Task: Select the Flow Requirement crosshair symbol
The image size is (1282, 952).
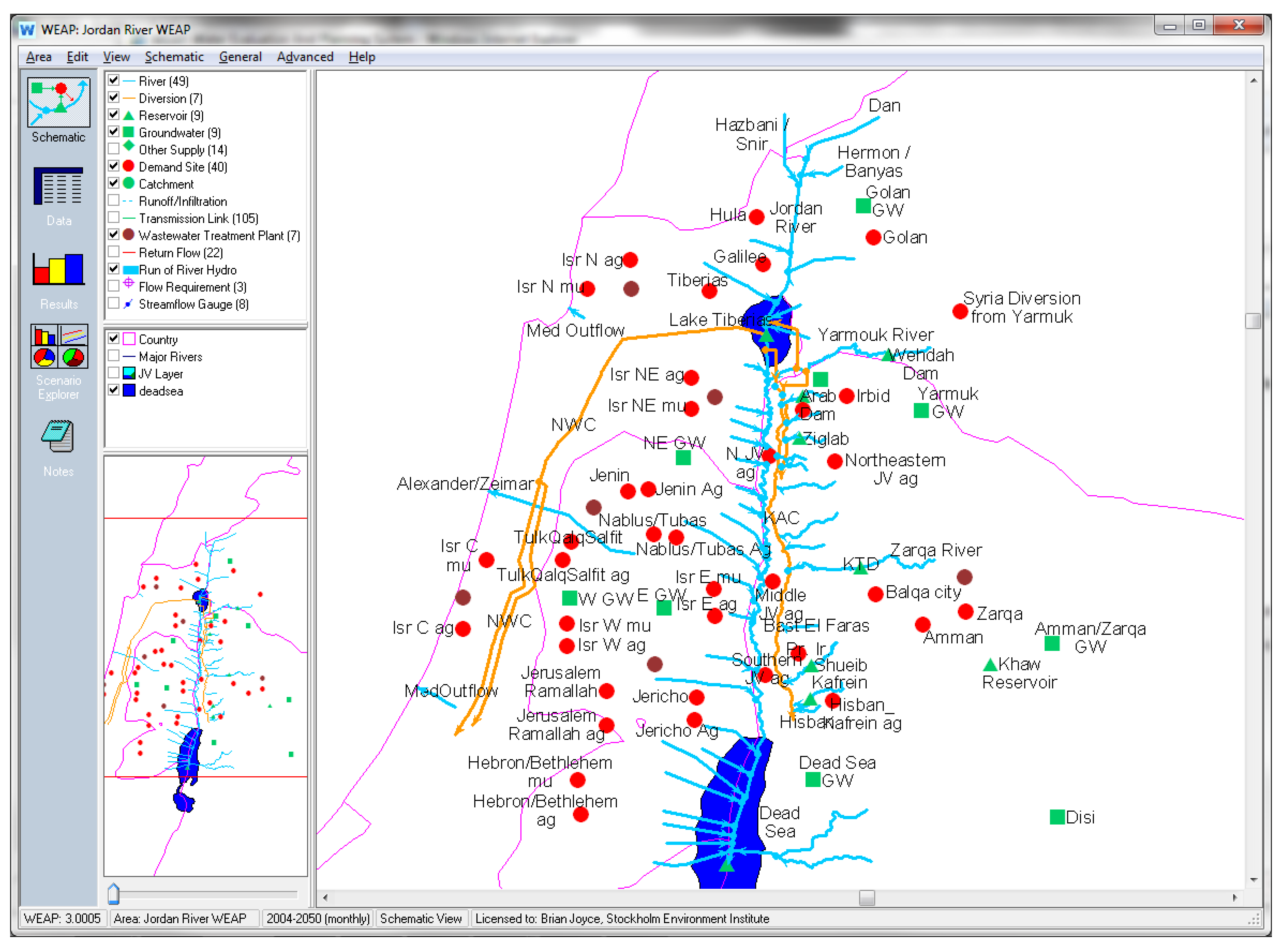Action: pyautogui.click(x=128, y=283)
